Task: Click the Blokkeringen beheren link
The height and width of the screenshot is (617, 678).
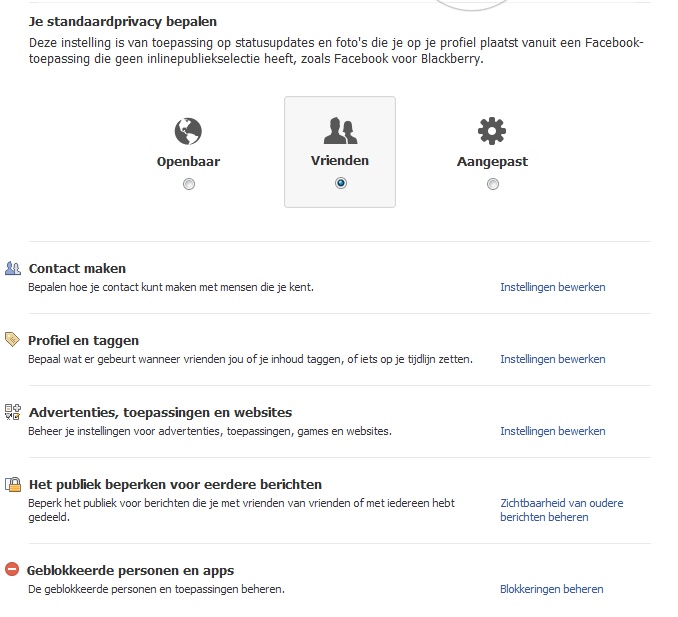Action: tap(551, 589)
